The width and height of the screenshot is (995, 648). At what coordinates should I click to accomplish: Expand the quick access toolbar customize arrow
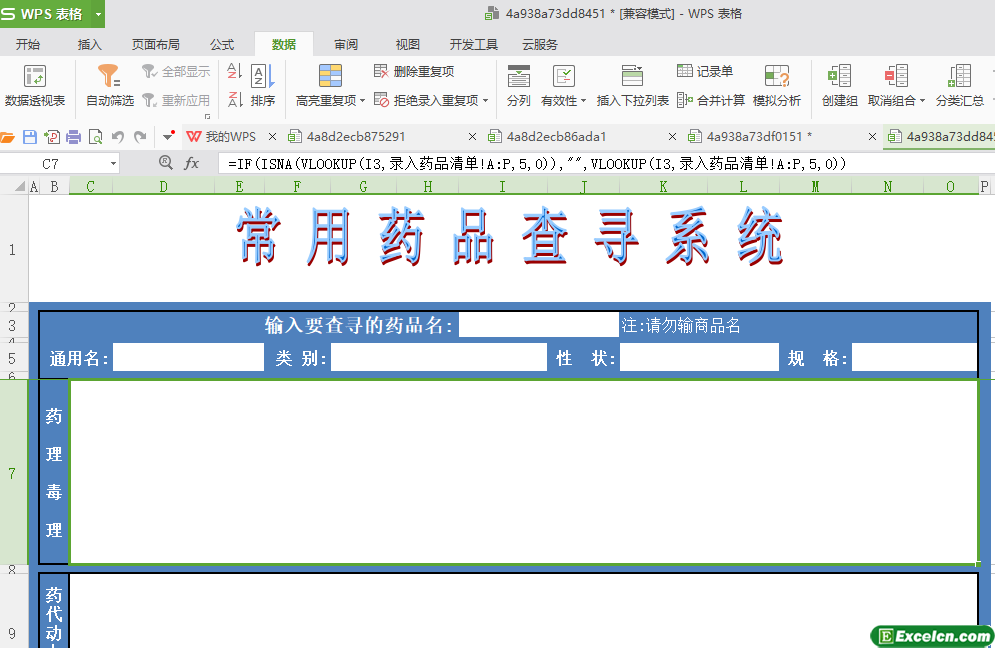168,136
